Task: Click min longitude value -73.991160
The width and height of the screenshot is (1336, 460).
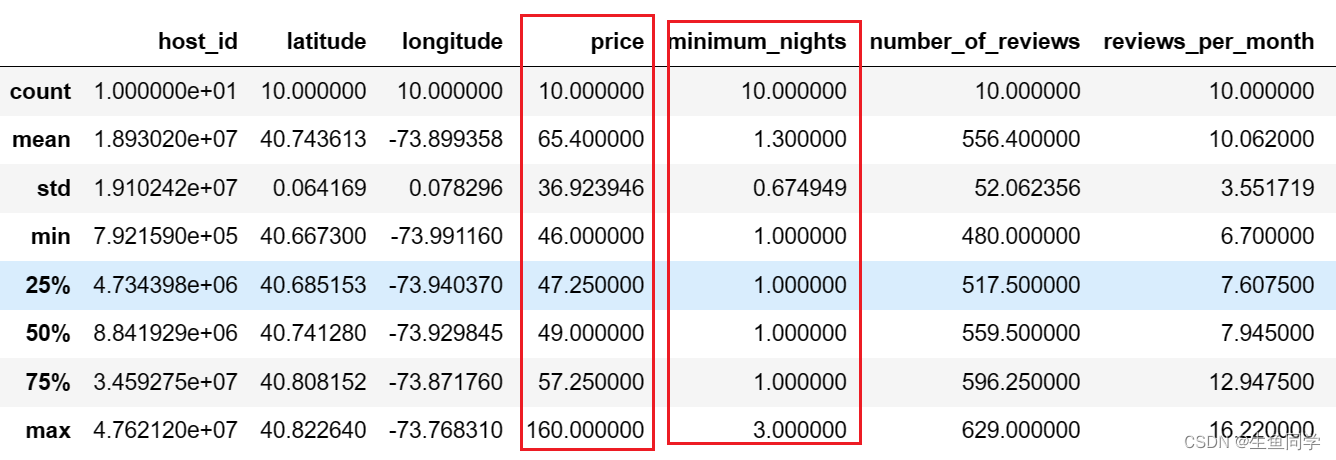Action: point(446,236)
